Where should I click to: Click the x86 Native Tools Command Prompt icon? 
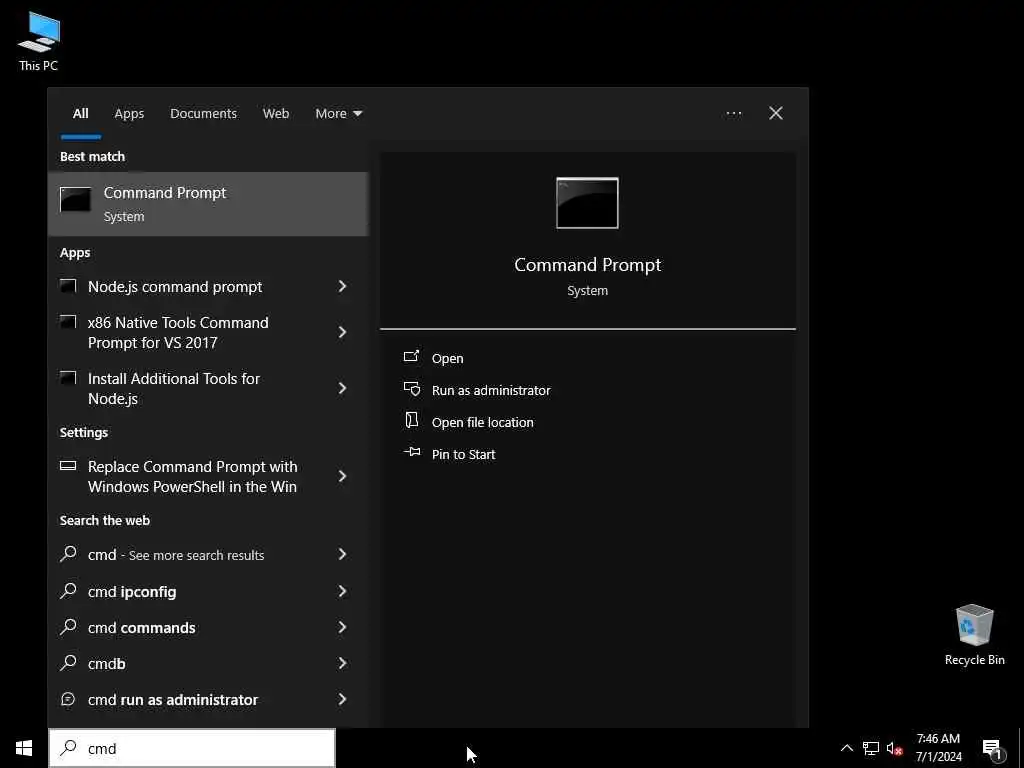pyautogui.click(x=68, y=321)
